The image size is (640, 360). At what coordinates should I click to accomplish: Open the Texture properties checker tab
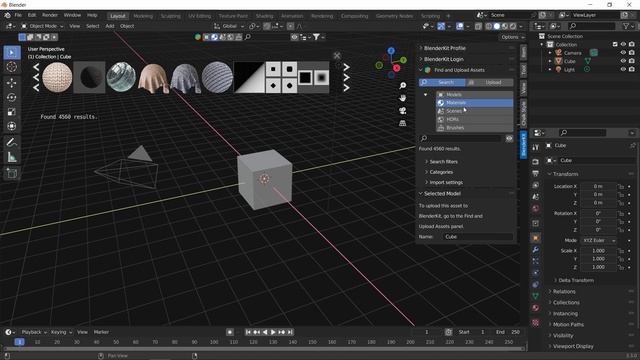(536, 323)
